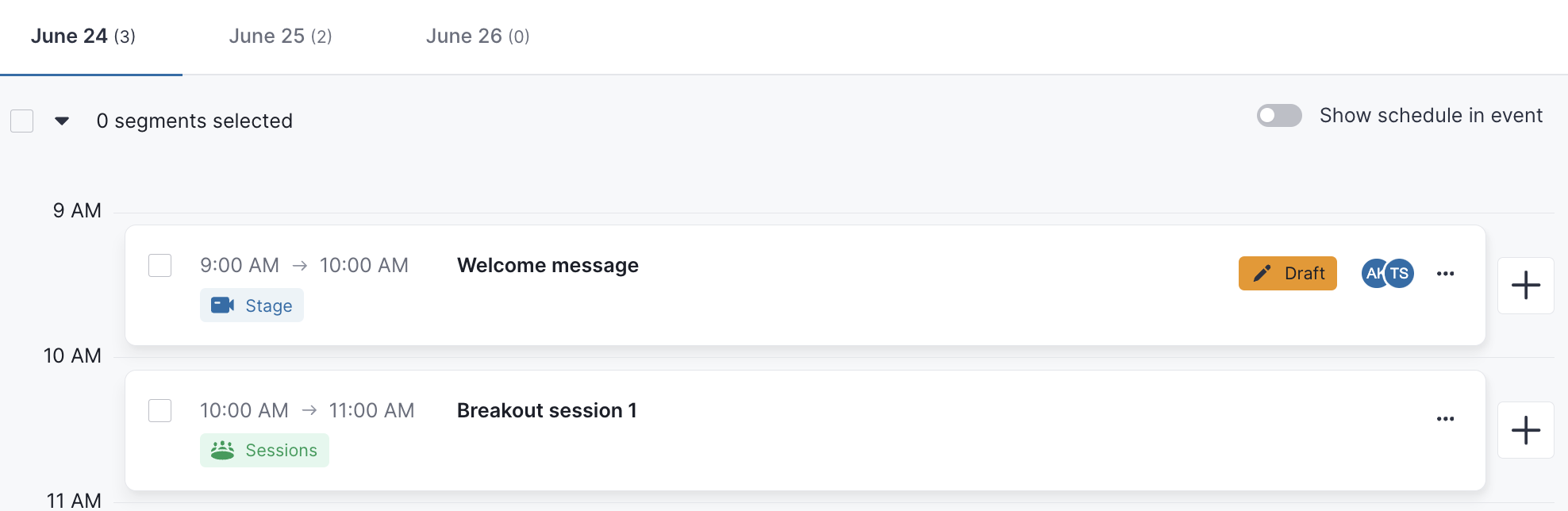Viewport: 1568px width, 511px height.
Task: Switch to the June 25 tab
Action: (280, 36)
